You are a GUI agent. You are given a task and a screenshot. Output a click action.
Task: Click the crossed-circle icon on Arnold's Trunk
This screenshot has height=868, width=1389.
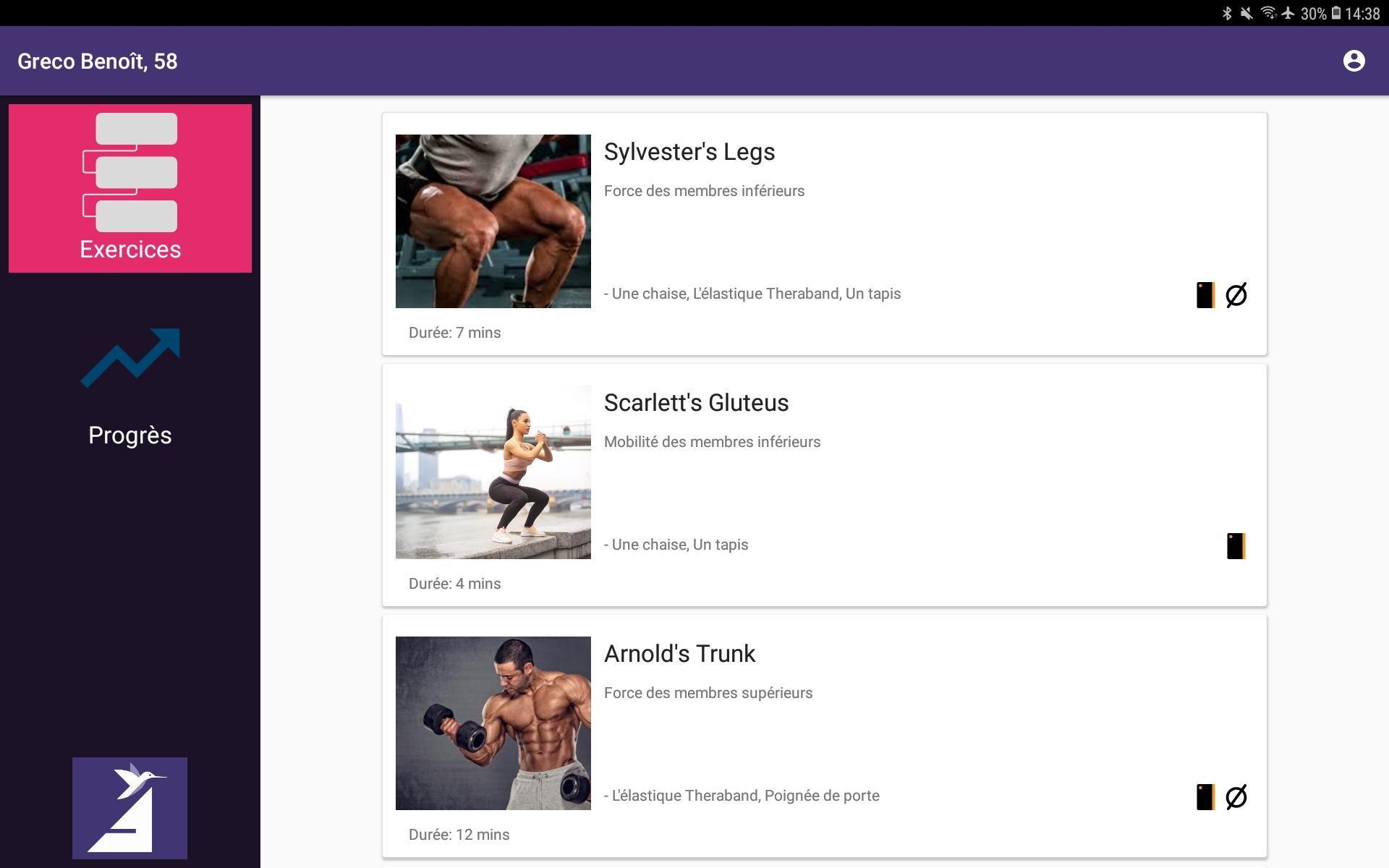(x=1236, y=797)
